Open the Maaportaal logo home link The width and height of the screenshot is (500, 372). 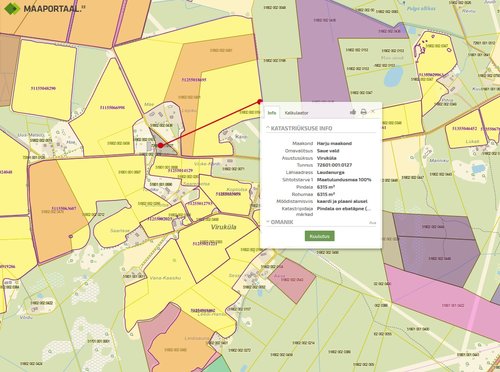[44, 8]
